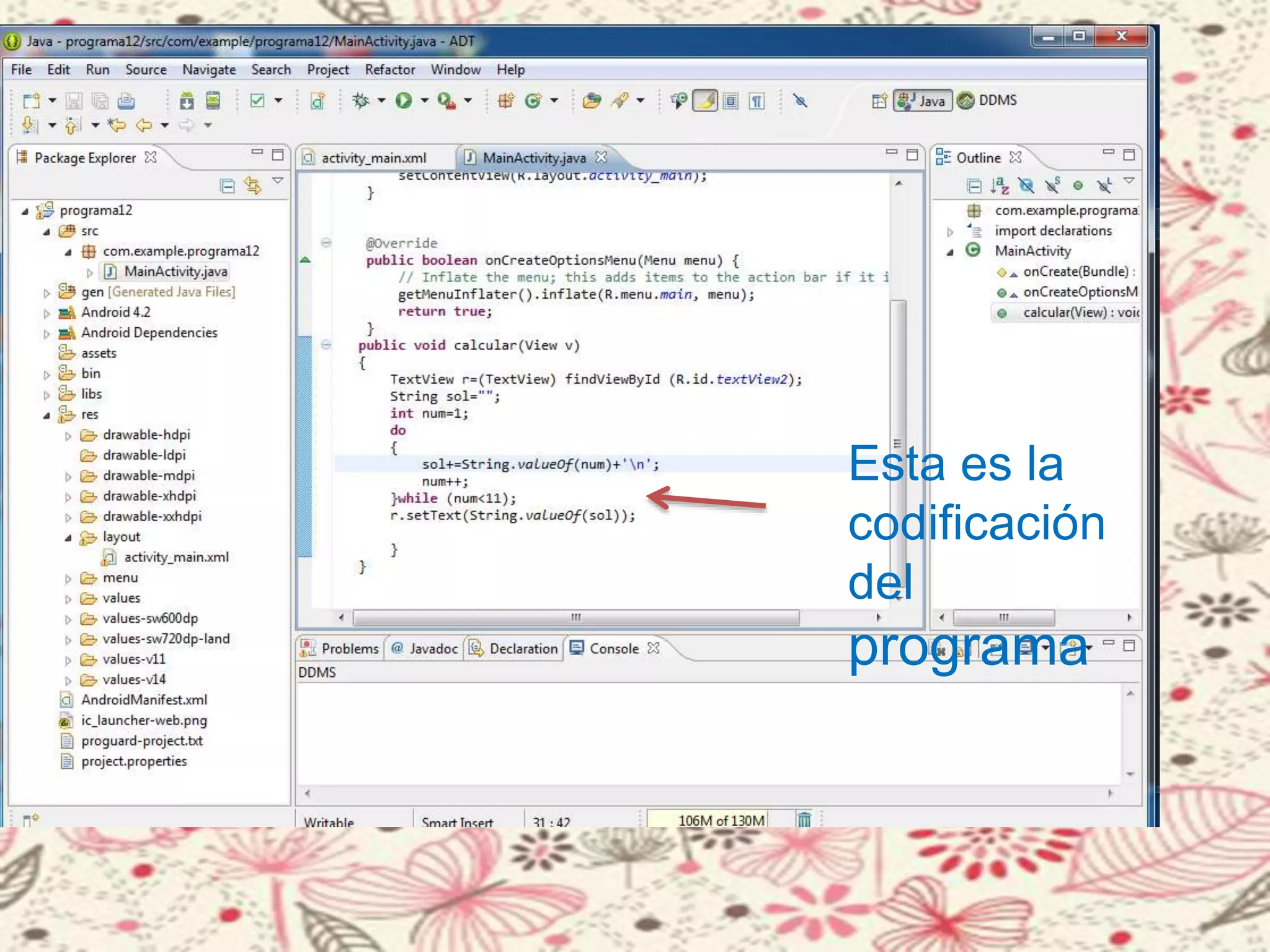This screenshot has width=1270, height=952.
Task: Click the Back navigation arrow icon
Action: pos(144,125)
